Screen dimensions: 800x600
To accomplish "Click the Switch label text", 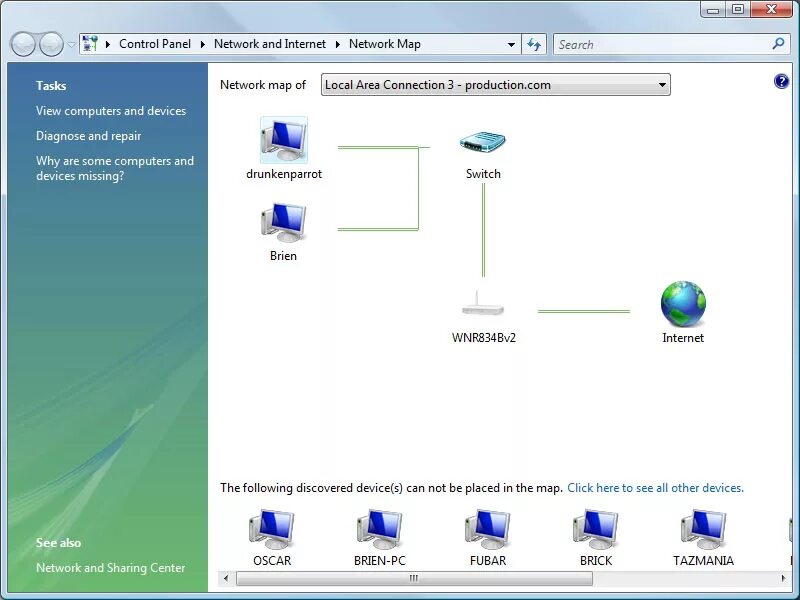I will point(483,174).
